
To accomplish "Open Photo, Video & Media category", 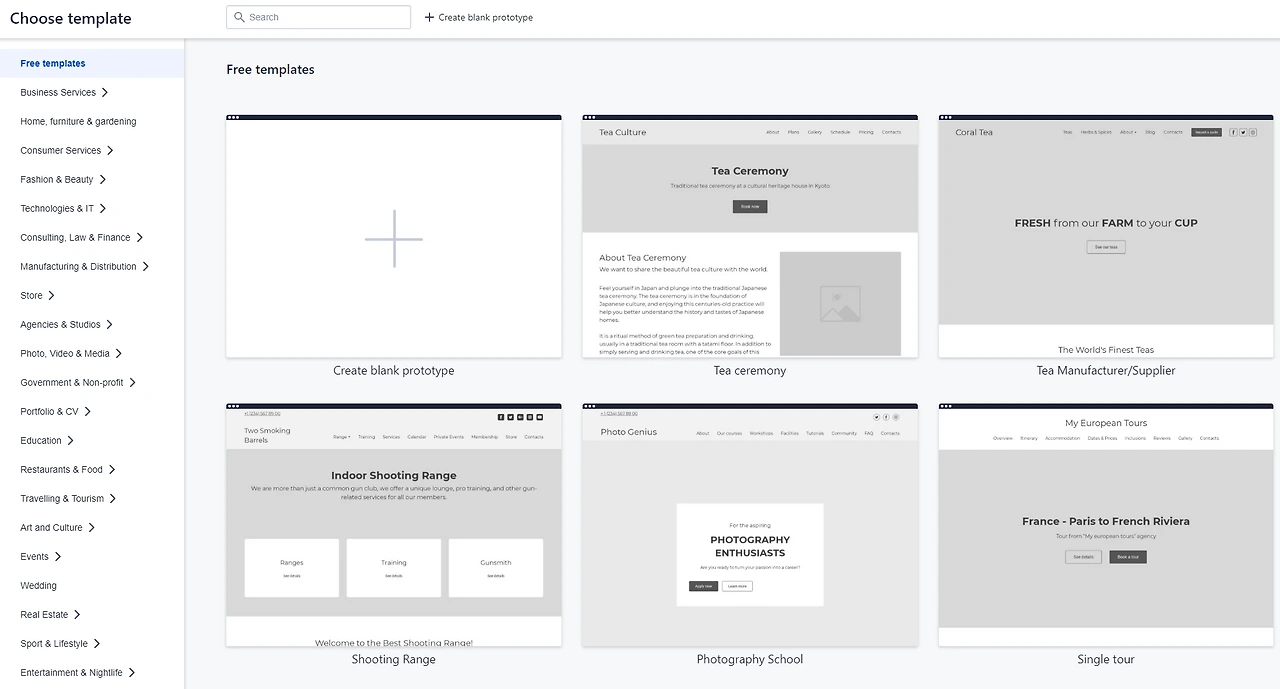I will coord(65,353).
